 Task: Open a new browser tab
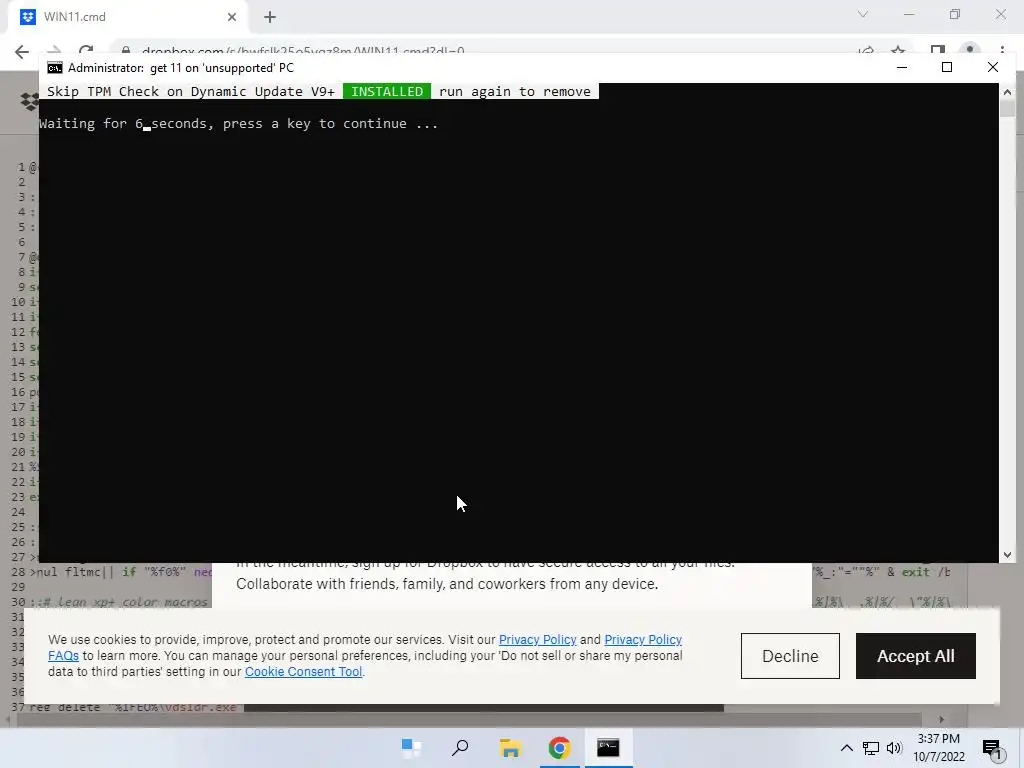(270, 17)
